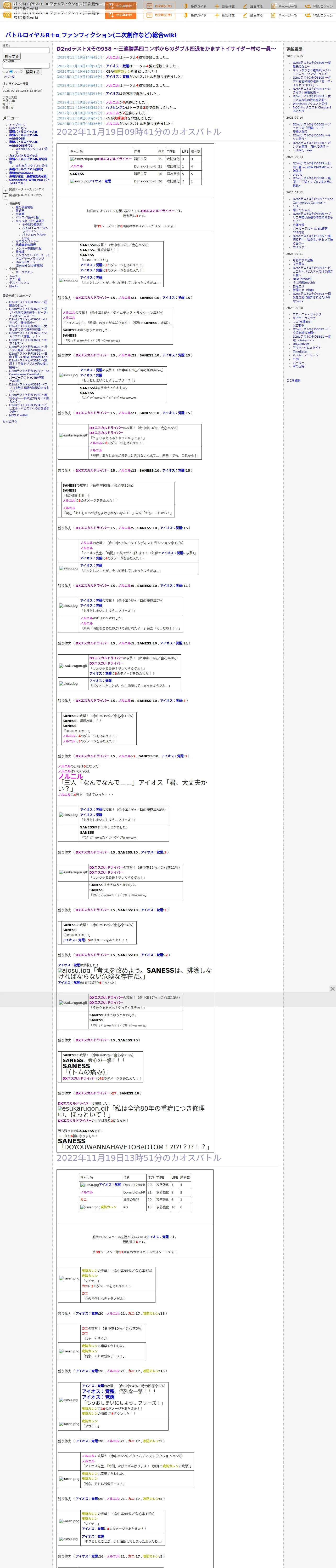The width and height of the screenshot is (336, 1568).
Task: Click 夜凪カレン name in the 13時51分 character table
Action: [x=109, y=1207]
